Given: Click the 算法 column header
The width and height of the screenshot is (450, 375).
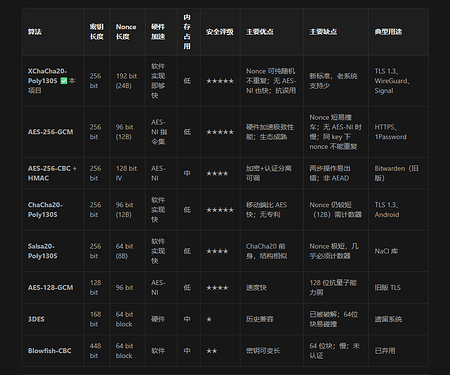Looking at the screenshot, I should coord(35,32).
